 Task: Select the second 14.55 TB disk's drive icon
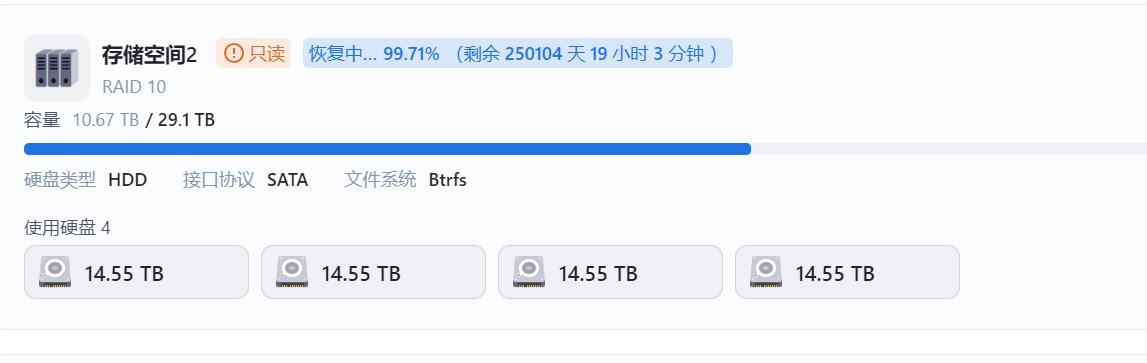coord(292,272)
